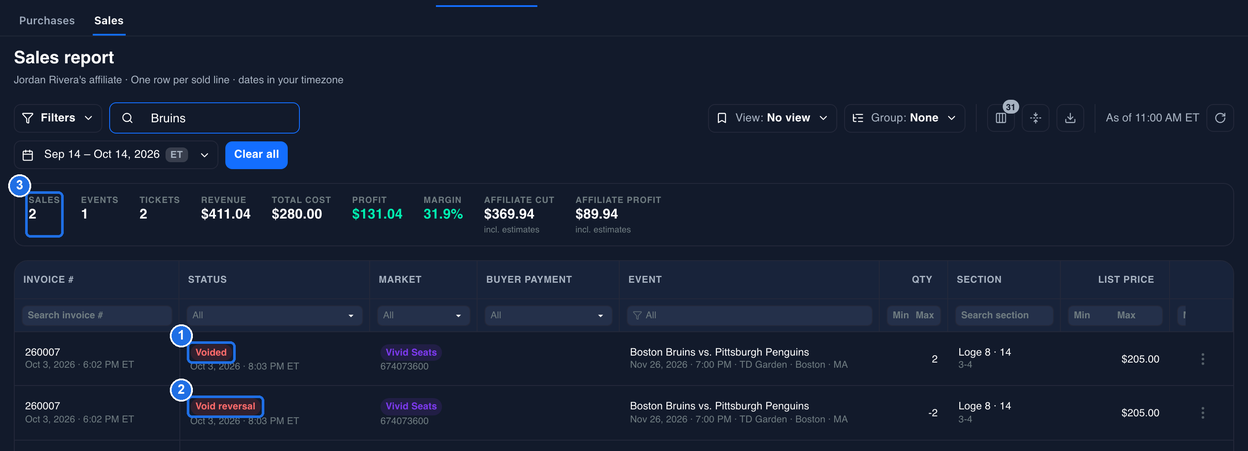The width and height of the screenshot is (1248, 451).
Task: Refresh the report data
Action: (1220, 118)
